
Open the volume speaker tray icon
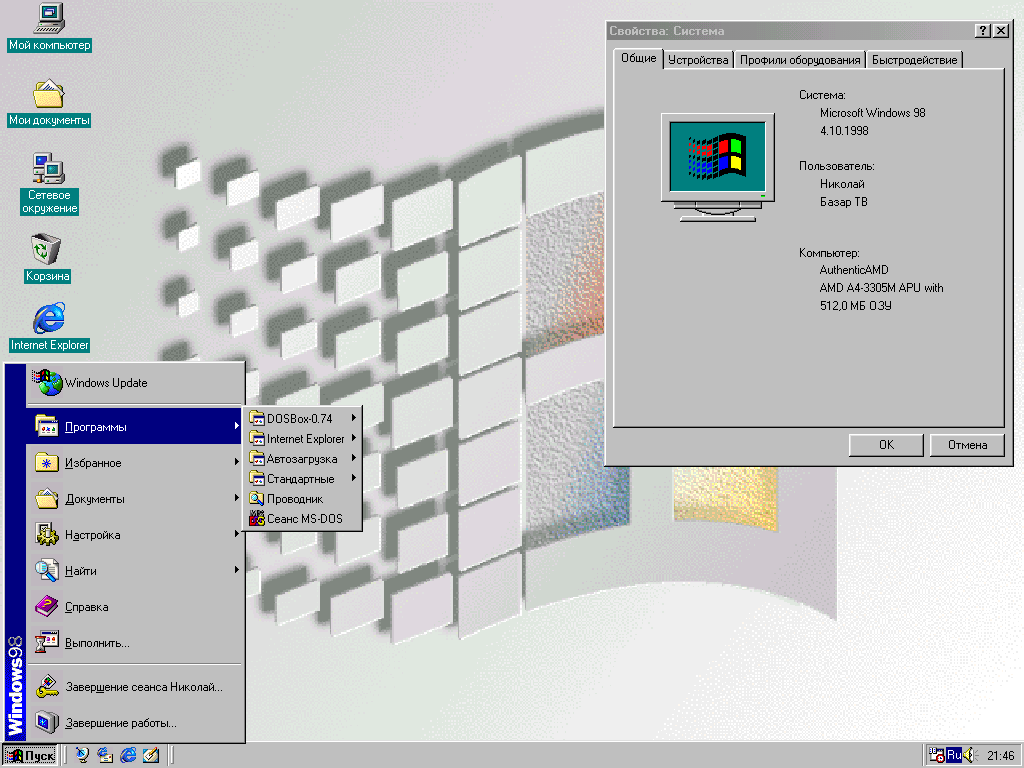969,756
